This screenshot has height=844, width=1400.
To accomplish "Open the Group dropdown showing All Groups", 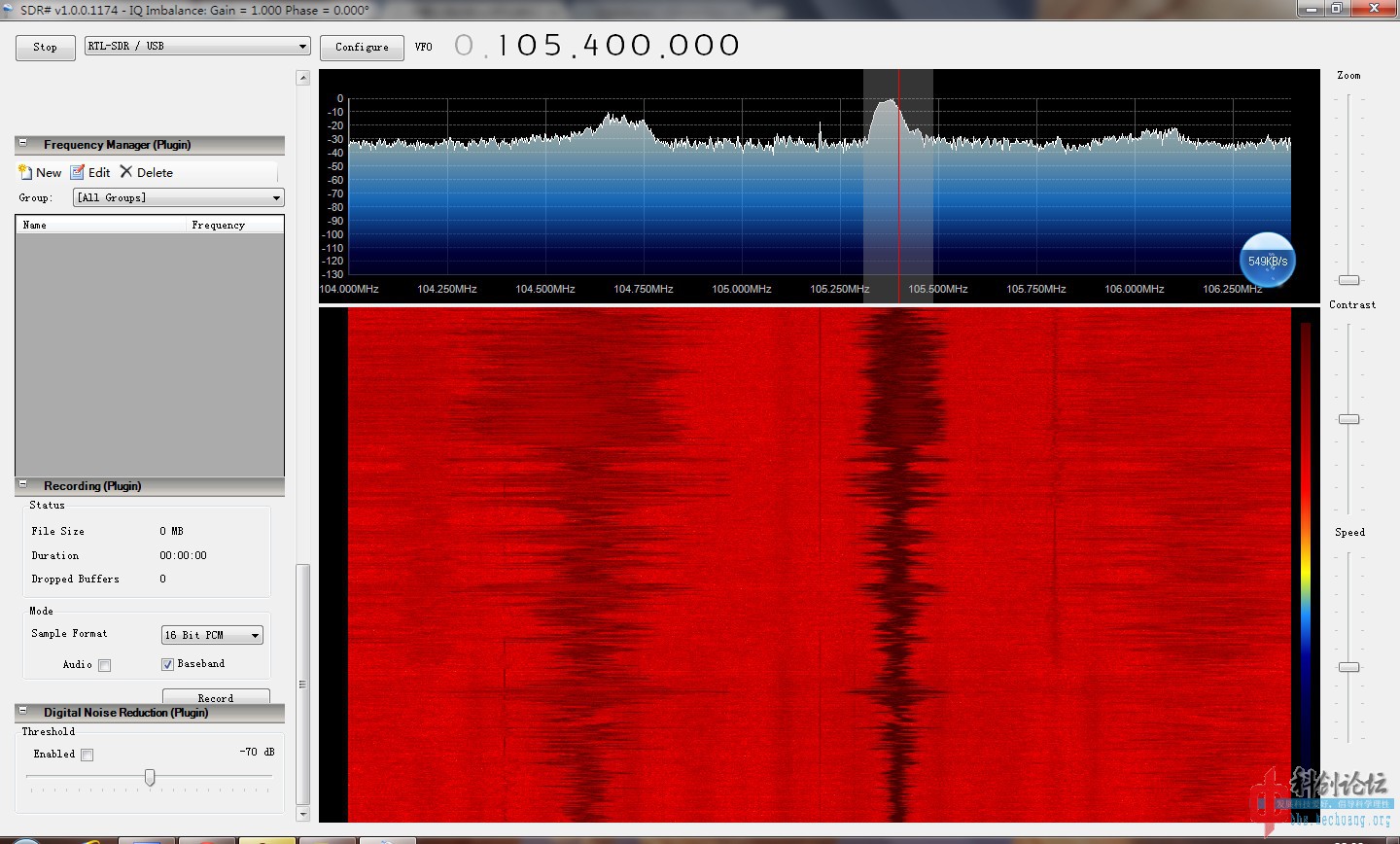I will (x=179, y=197).
